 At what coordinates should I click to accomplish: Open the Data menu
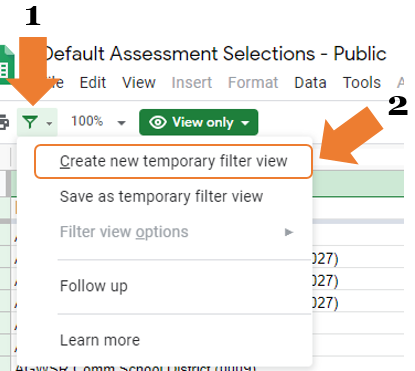pos(310,82)
